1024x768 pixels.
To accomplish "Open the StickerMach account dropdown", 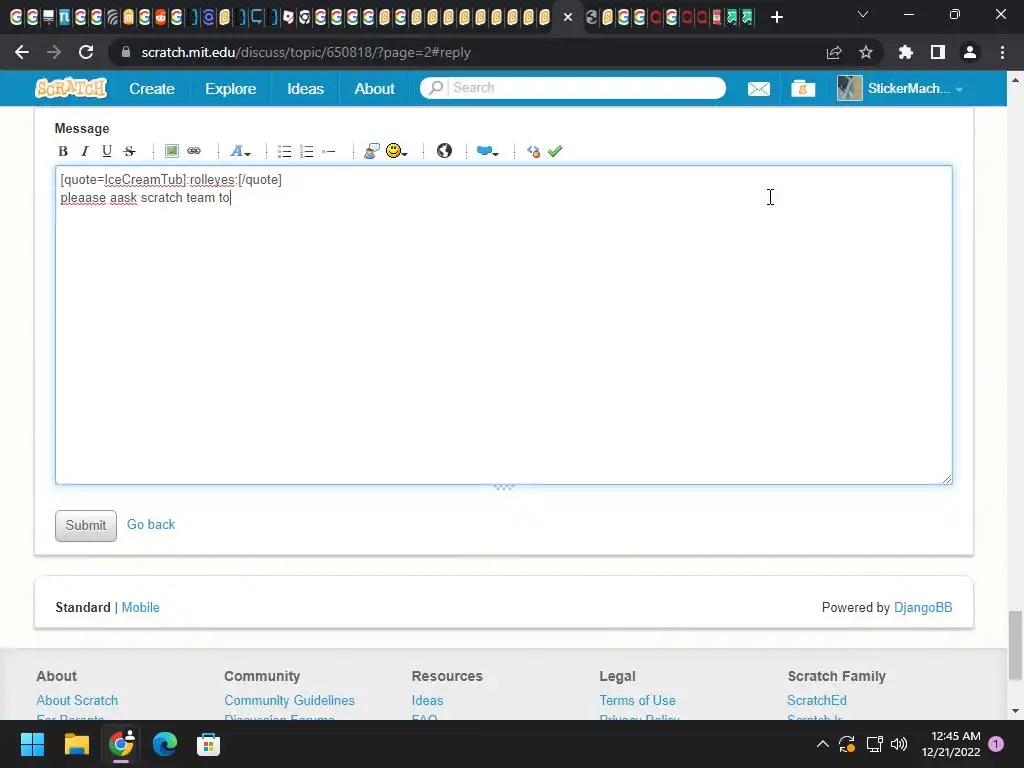I will [x=901, y=88].
